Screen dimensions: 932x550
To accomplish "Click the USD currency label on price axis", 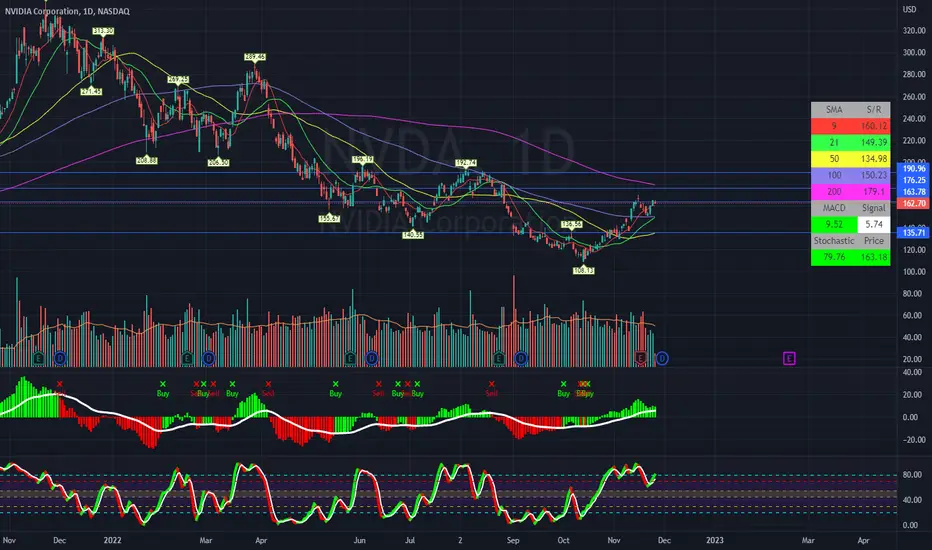I will pos(909,10).
